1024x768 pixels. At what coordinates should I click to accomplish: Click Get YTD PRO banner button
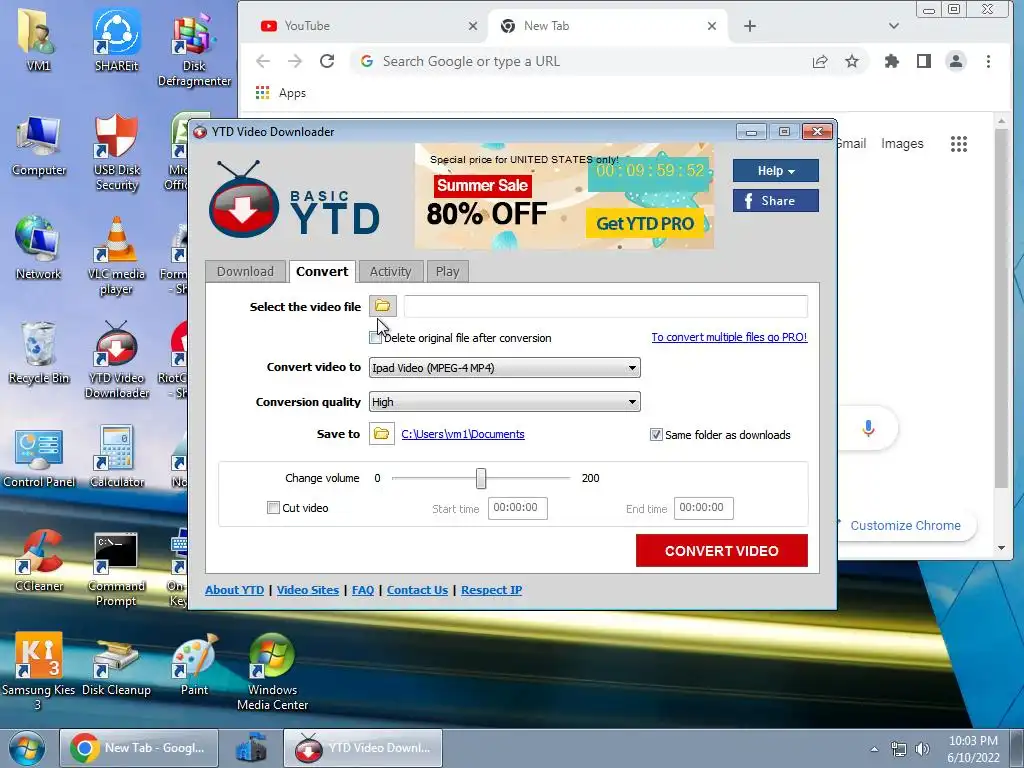pos(645,223)
